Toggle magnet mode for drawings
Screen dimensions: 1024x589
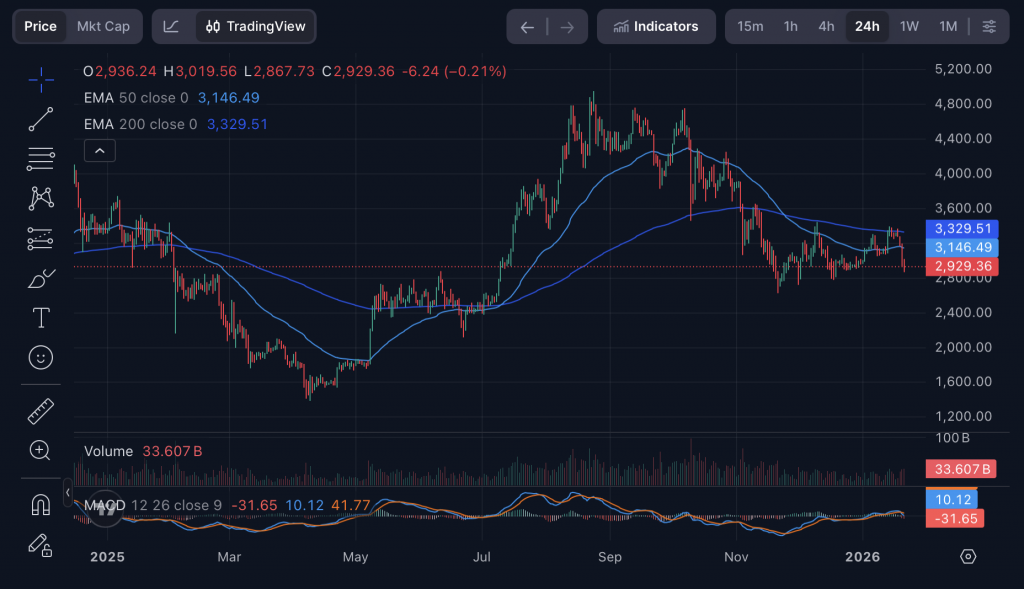click(x=41, y=504)
